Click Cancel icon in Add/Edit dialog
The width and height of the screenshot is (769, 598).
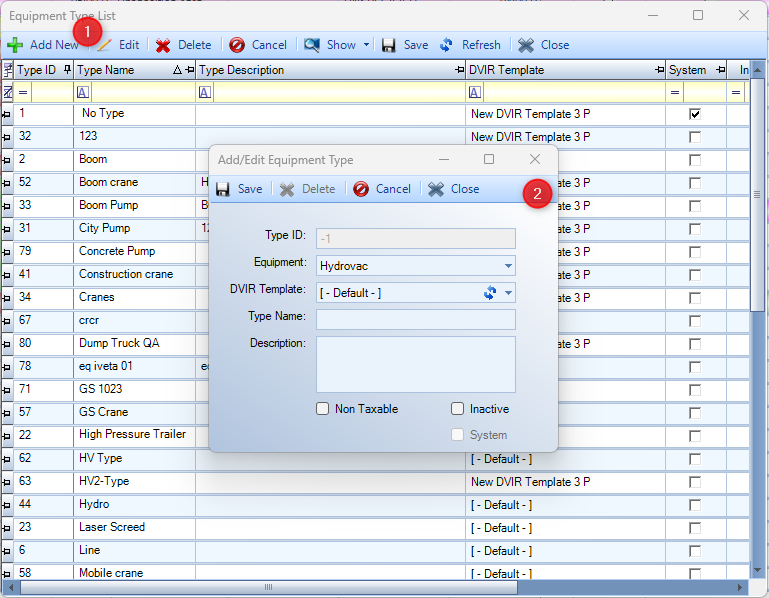(x=361, y=189)
